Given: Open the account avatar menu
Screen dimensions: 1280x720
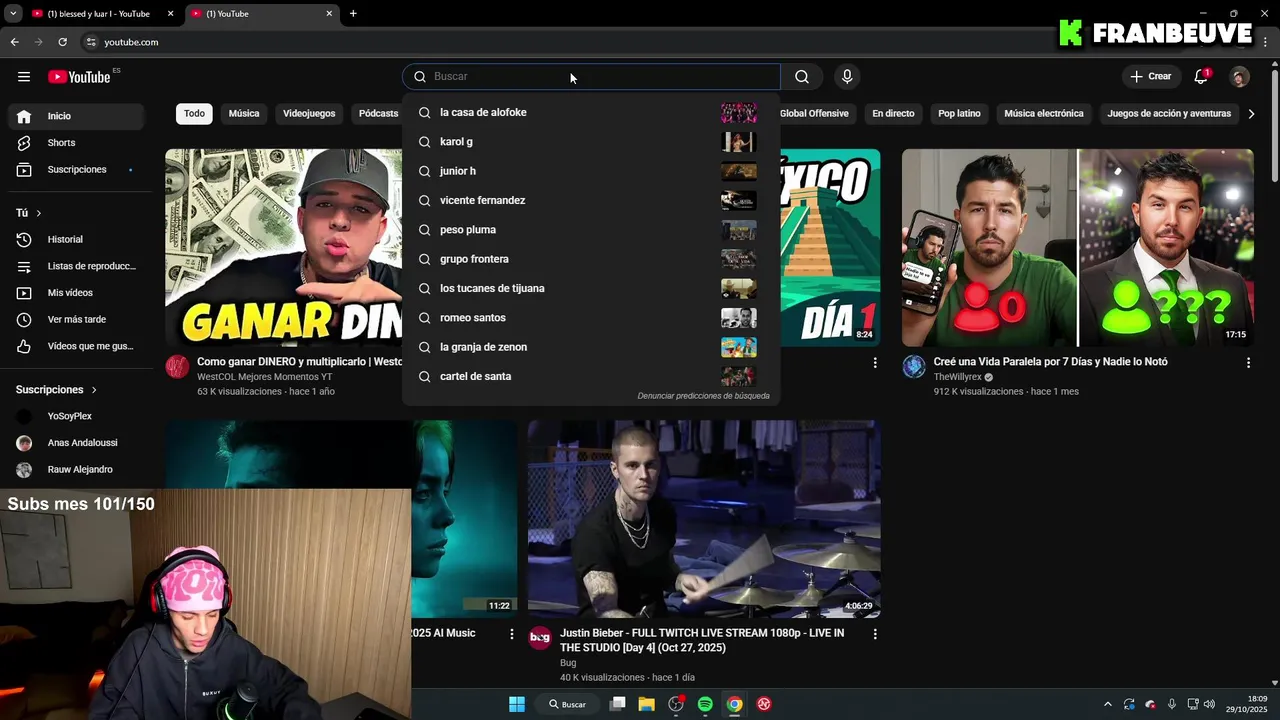Looking at the screenshot, I should click(1240, 77).
